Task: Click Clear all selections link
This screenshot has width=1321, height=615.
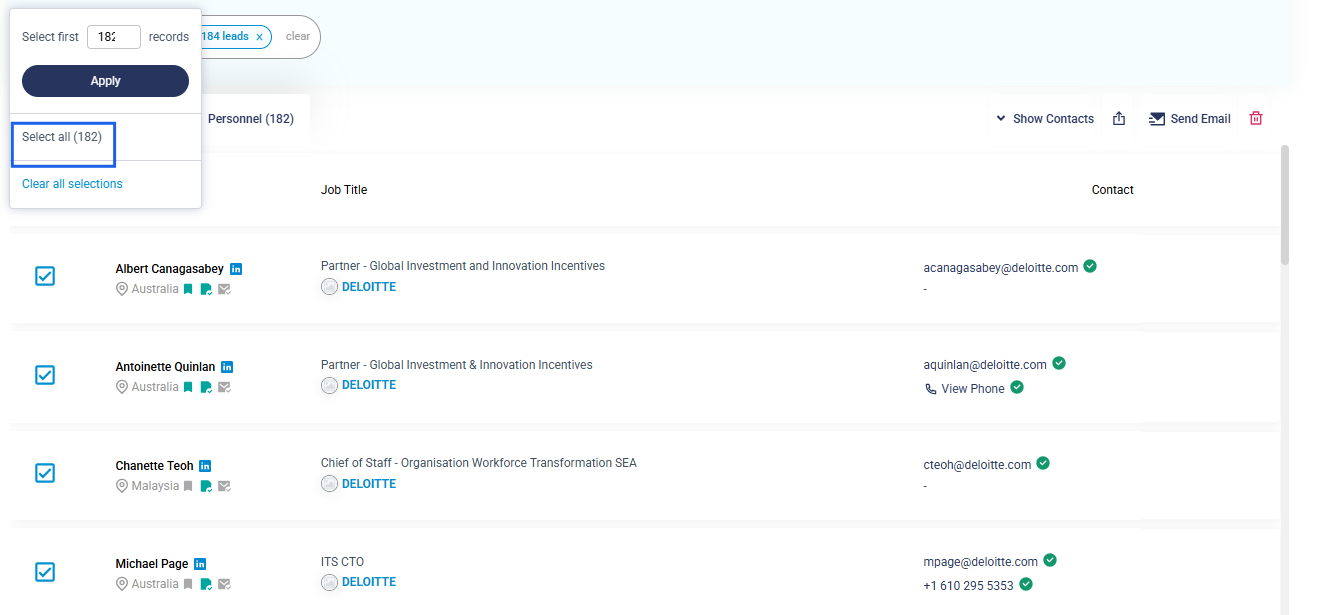Action: 72,184
